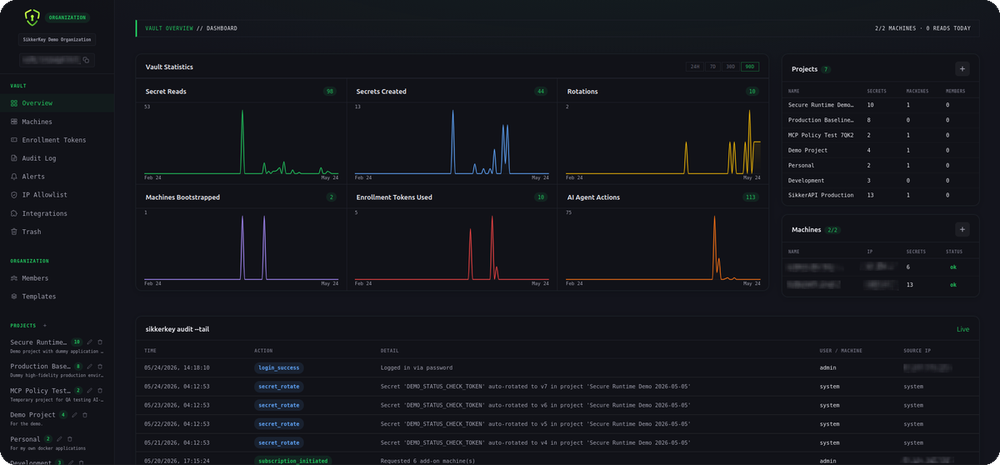This screenshot has width=1000, height=465.
Task: Click the Audit Log document icon
Action: tap(14, 158)
